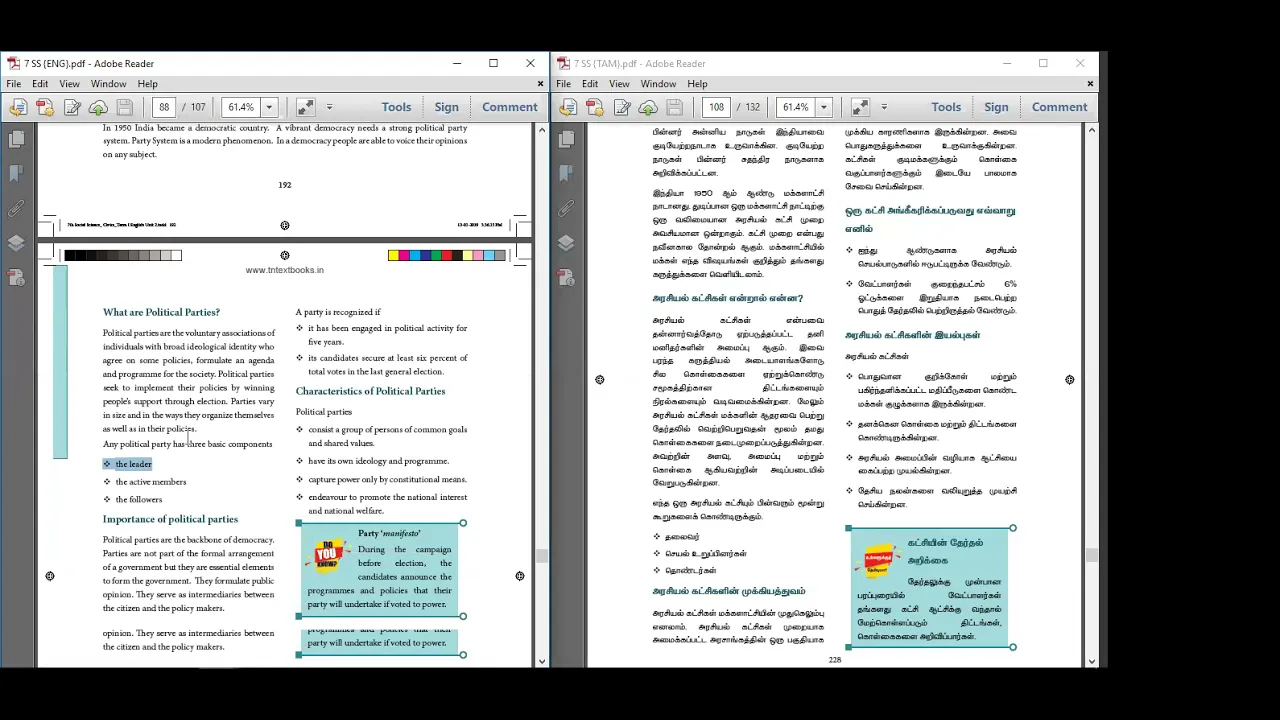Image resolution: width=1280 pixels, height=720 pixels.
Task: Close document X in TAM reader menu bar
Action: click(1090, 84)
